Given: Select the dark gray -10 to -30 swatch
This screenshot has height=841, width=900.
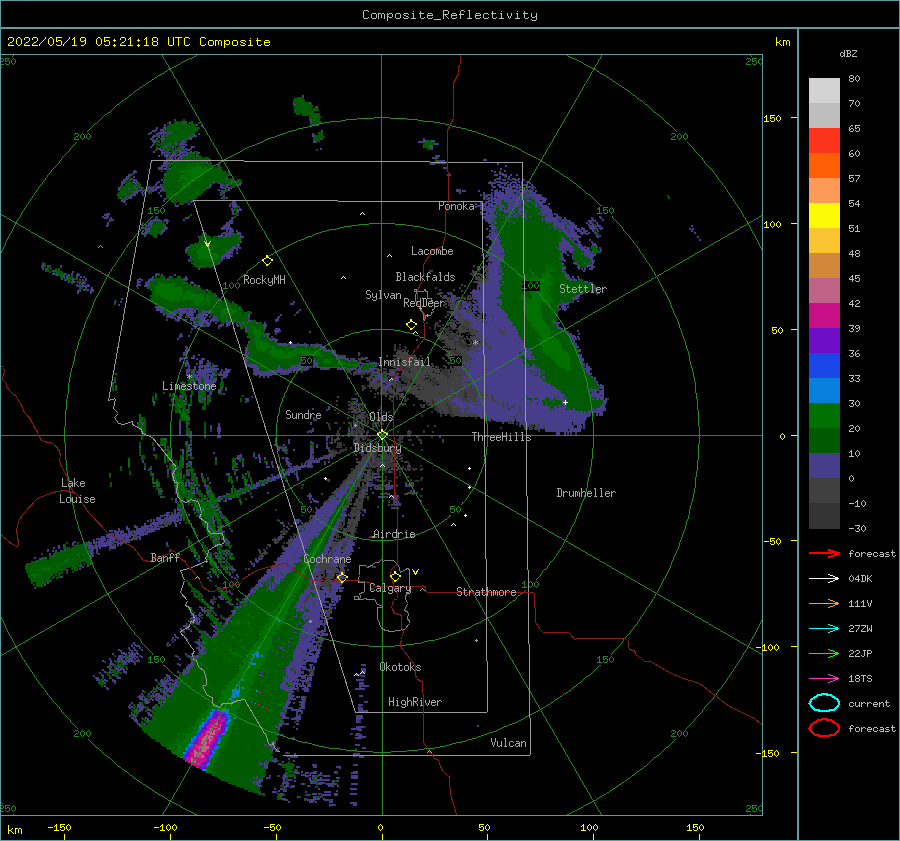Looking at the screenshot, I should click(x=824, y=516).
